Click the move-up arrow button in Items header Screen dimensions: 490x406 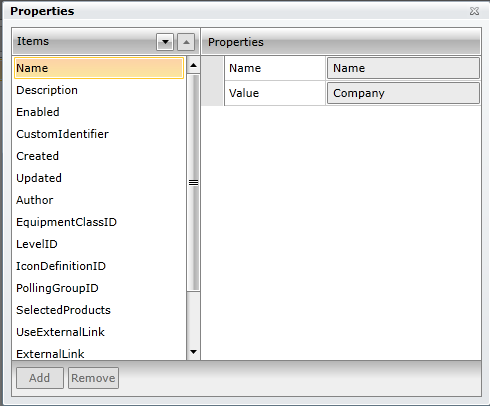(186, 42)
